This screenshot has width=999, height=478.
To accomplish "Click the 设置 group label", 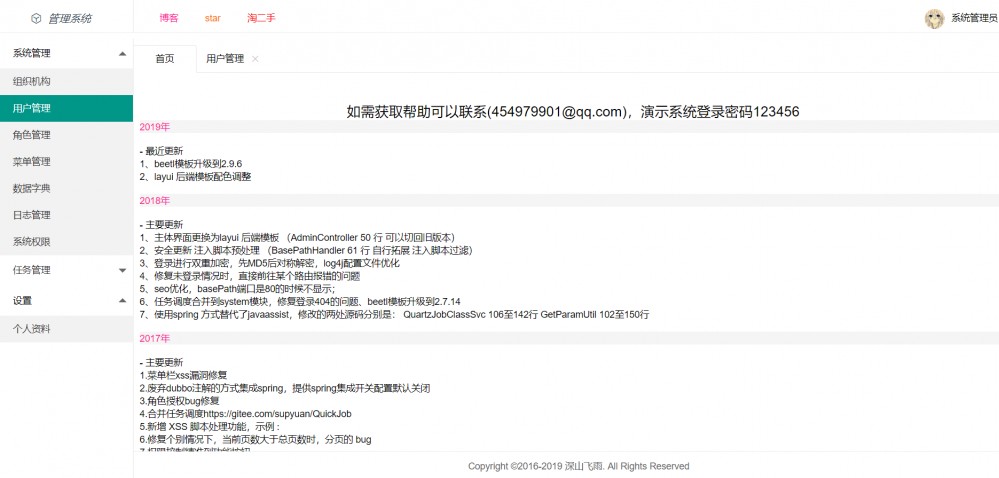I will click(x=22, y=300).
